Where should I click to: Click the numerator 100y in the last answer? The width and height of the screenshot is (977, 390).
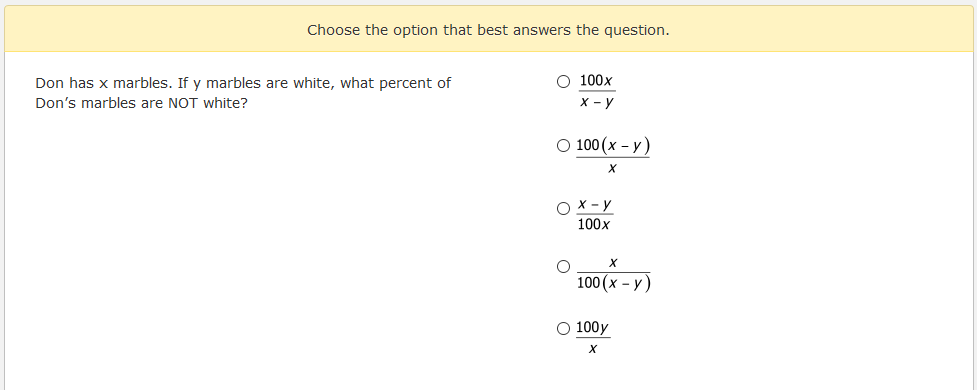592,328
